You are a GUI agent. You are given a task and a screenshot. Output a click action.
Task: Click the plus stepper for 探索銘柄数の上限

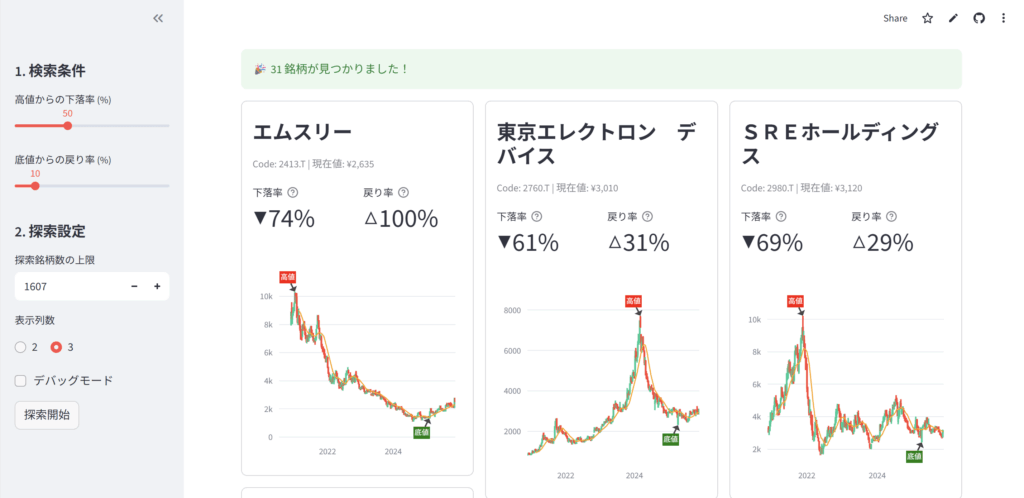[157, 287]
